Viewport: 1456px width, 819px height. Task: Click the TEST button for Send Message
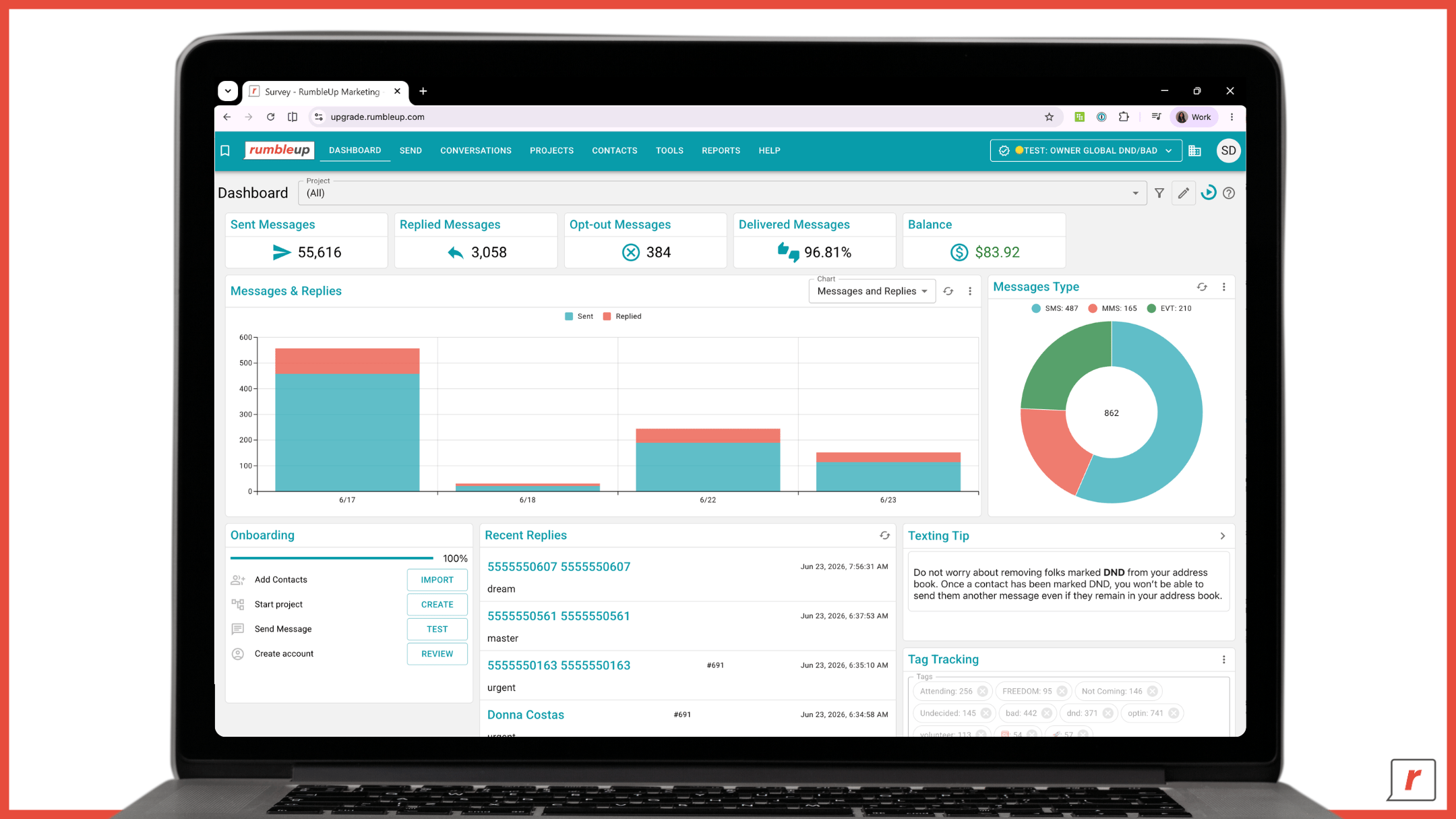[437, 630]
